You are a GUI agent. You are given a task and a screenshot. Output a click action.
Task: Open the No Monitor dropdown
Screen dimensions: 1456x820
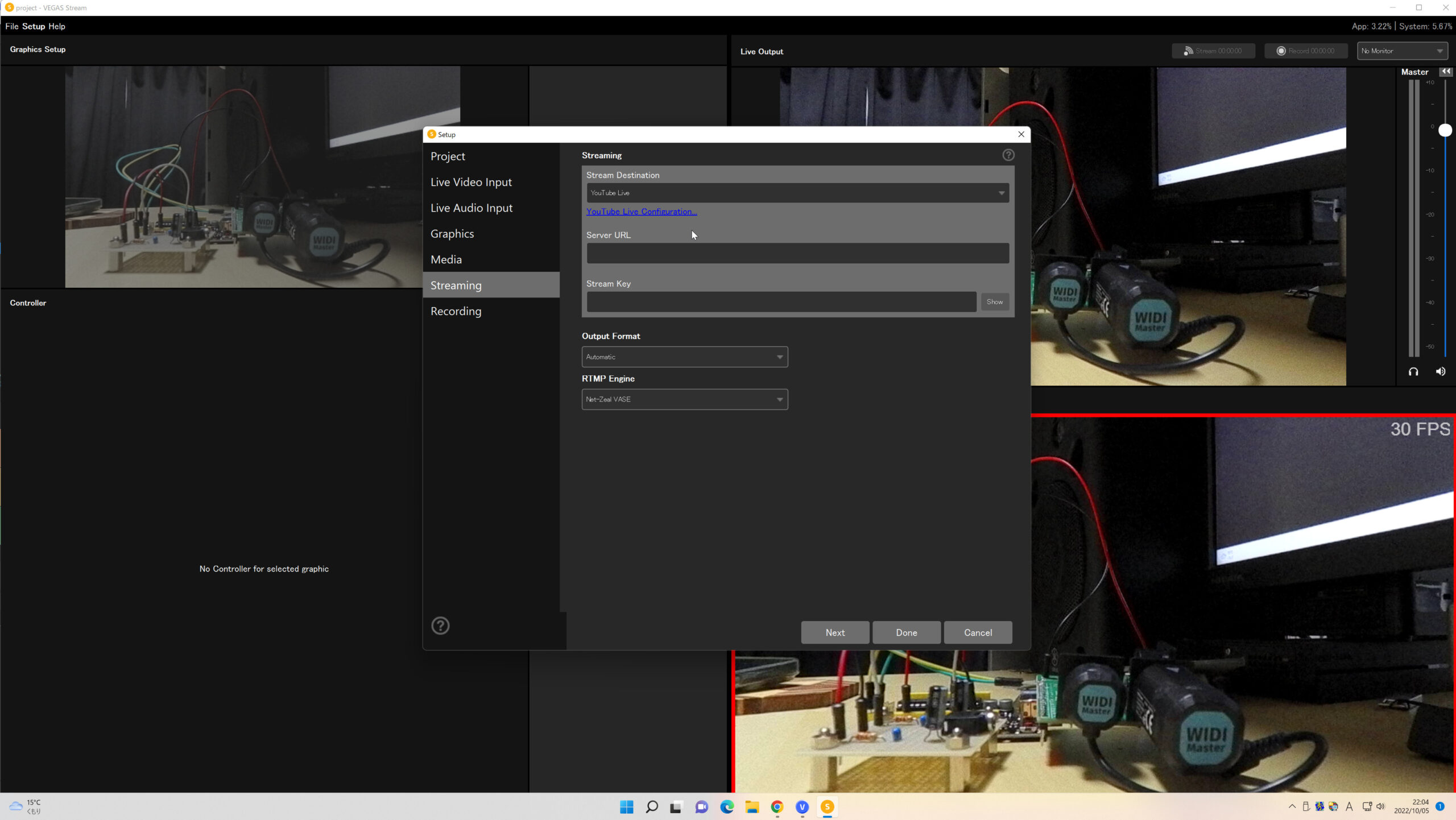(1402, 51)
